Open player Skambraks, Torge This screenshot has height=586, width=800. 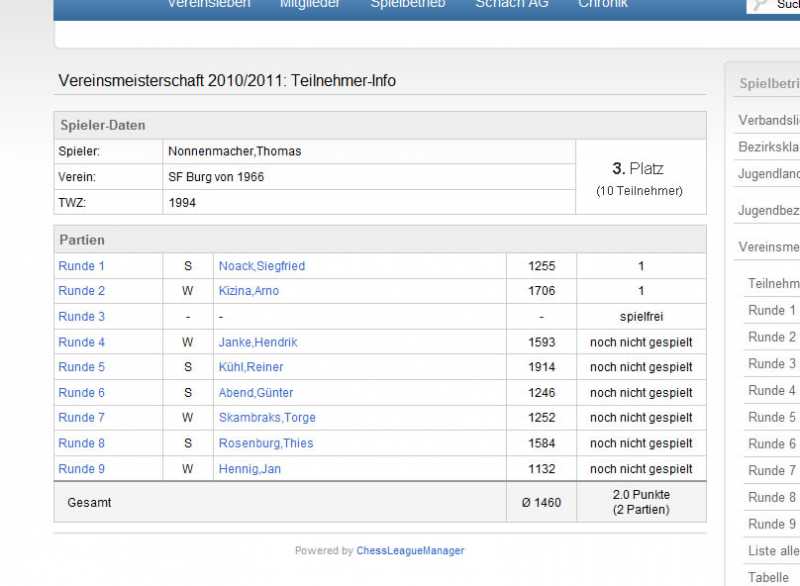[266, 418]
